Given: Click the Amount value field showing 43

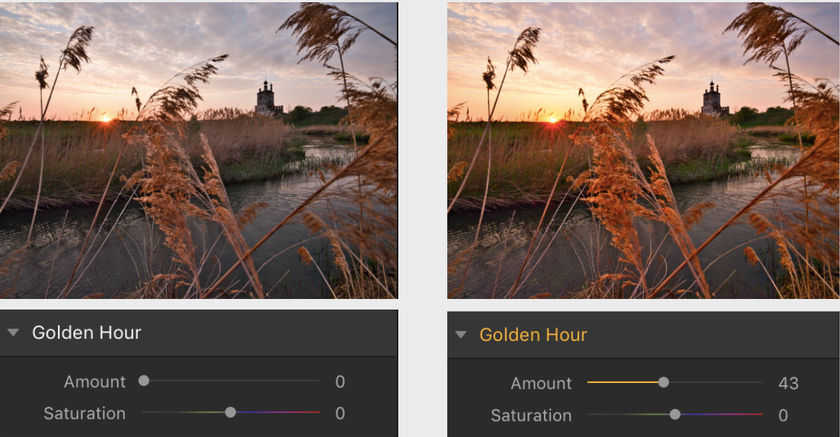Looking at the screenshot, I should click(788, 383).
